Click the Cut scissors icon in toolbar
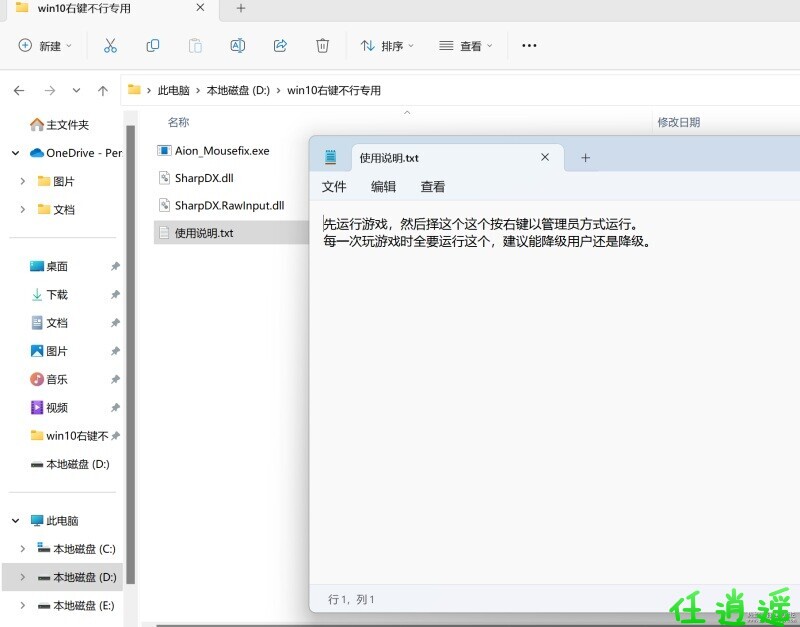The width and height of the screenshot is (800, 627). 110,46
